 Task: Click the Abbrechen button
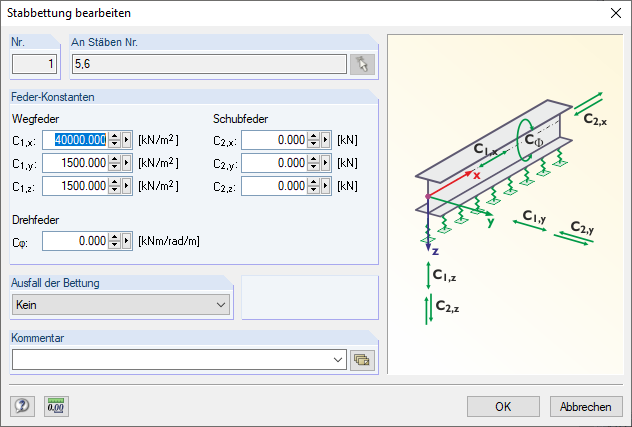click(586, 406)
